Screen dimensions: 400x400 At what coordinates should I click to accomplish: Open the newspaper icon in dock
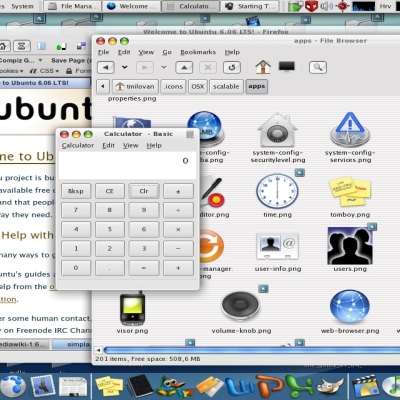(x=73, y=387)
